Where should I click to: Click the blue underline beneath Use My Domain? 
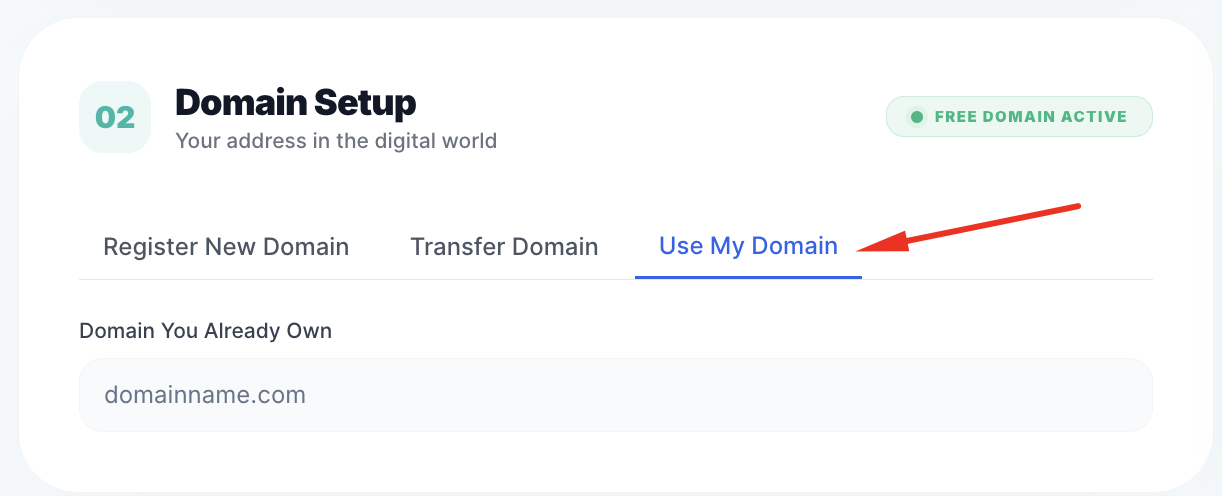point(748,277)
